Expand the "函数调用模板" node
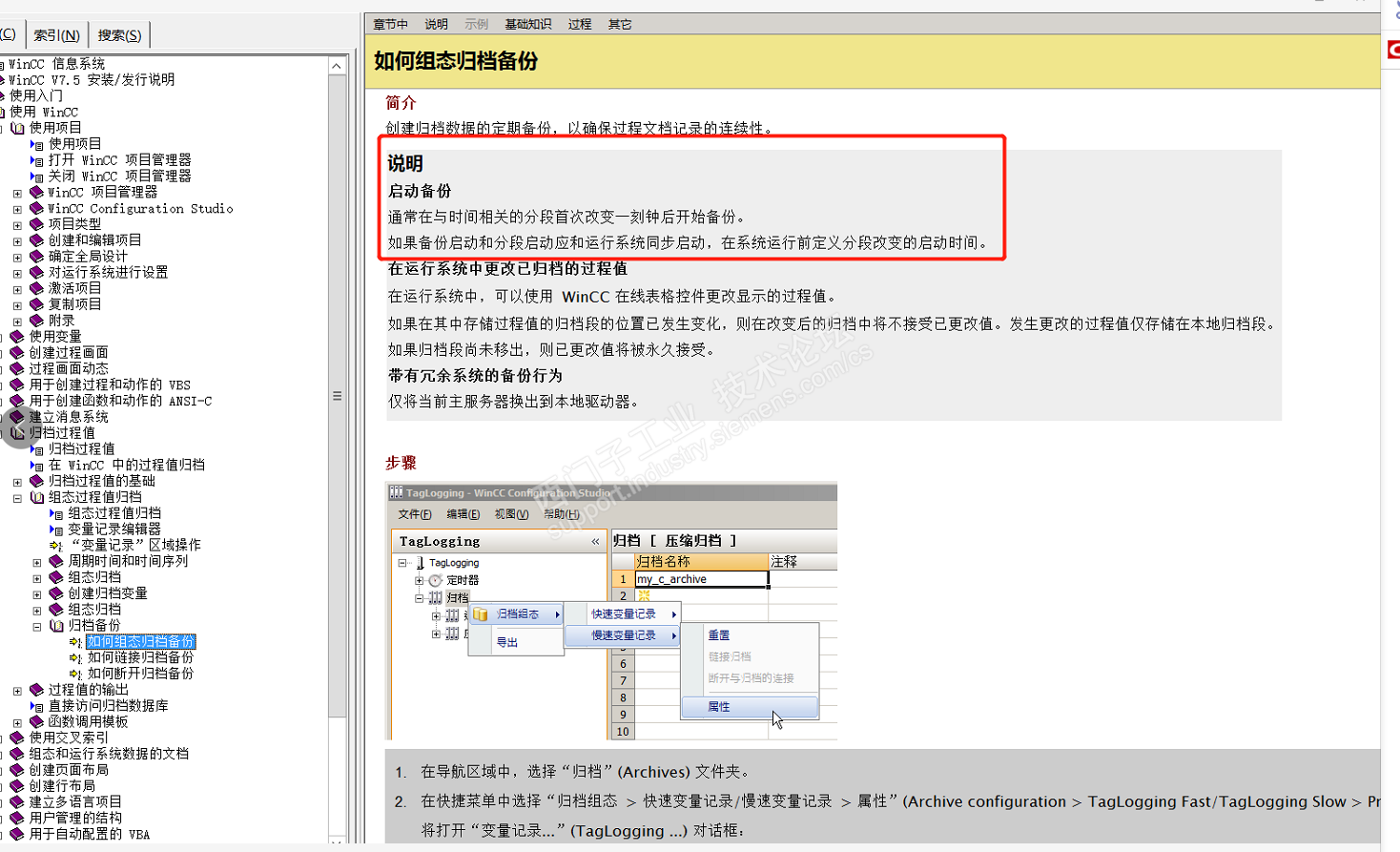1400x852 pixels. (x=17, y=723)
